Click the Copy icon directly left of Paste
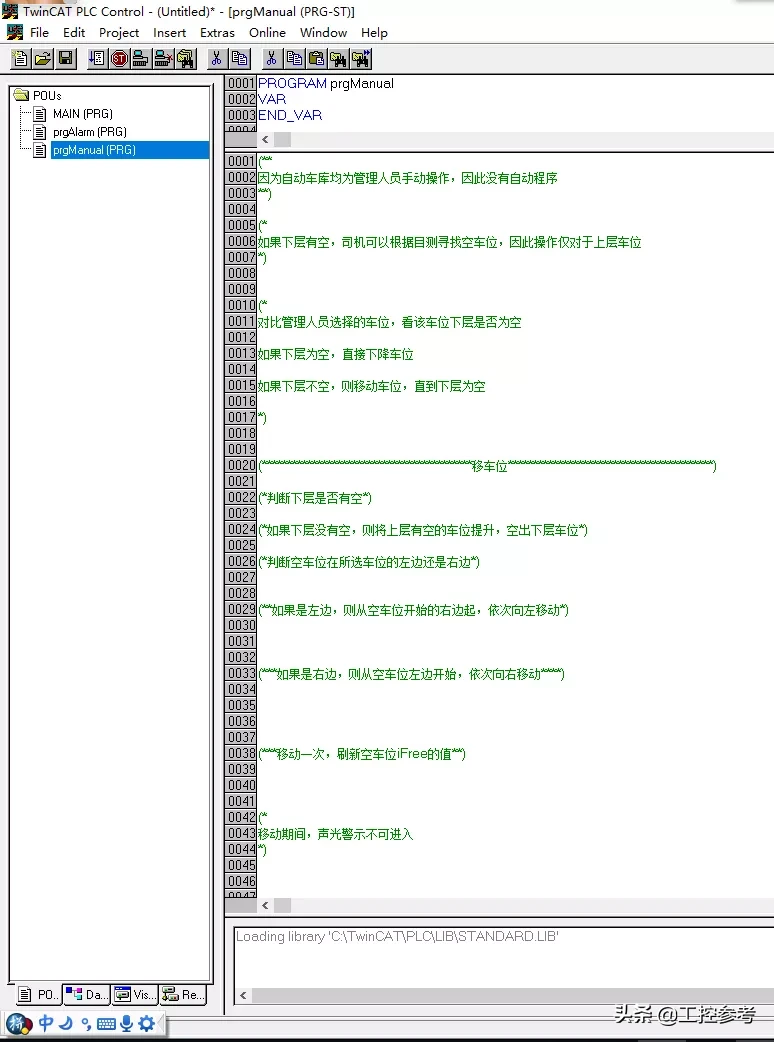This screenshot has width=774, height=1042. point(294,58)
